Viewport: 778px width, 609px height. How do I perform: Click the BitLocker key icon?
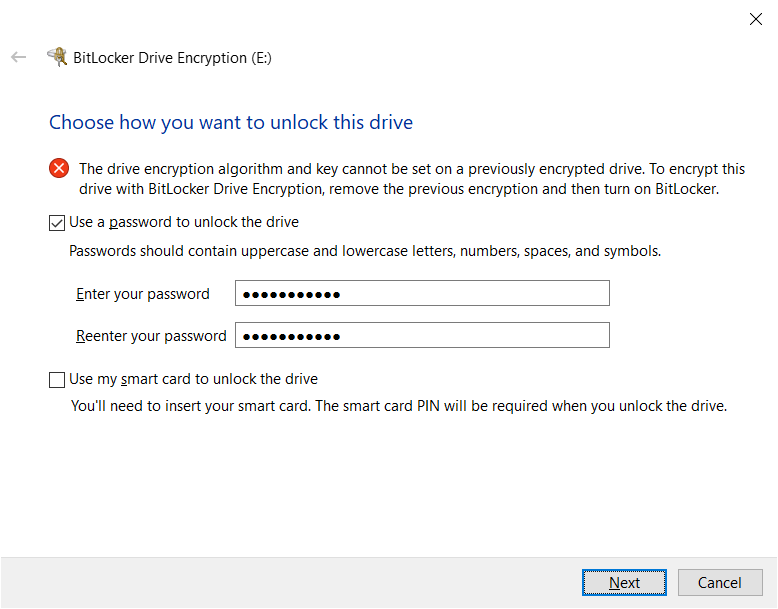(x=57, y=57)
